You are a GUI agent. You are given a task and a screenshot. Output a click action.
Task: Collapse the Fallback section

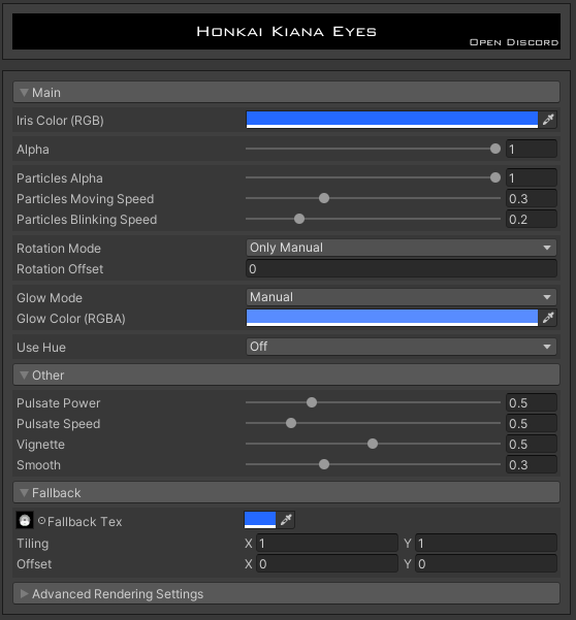(286, 493)
